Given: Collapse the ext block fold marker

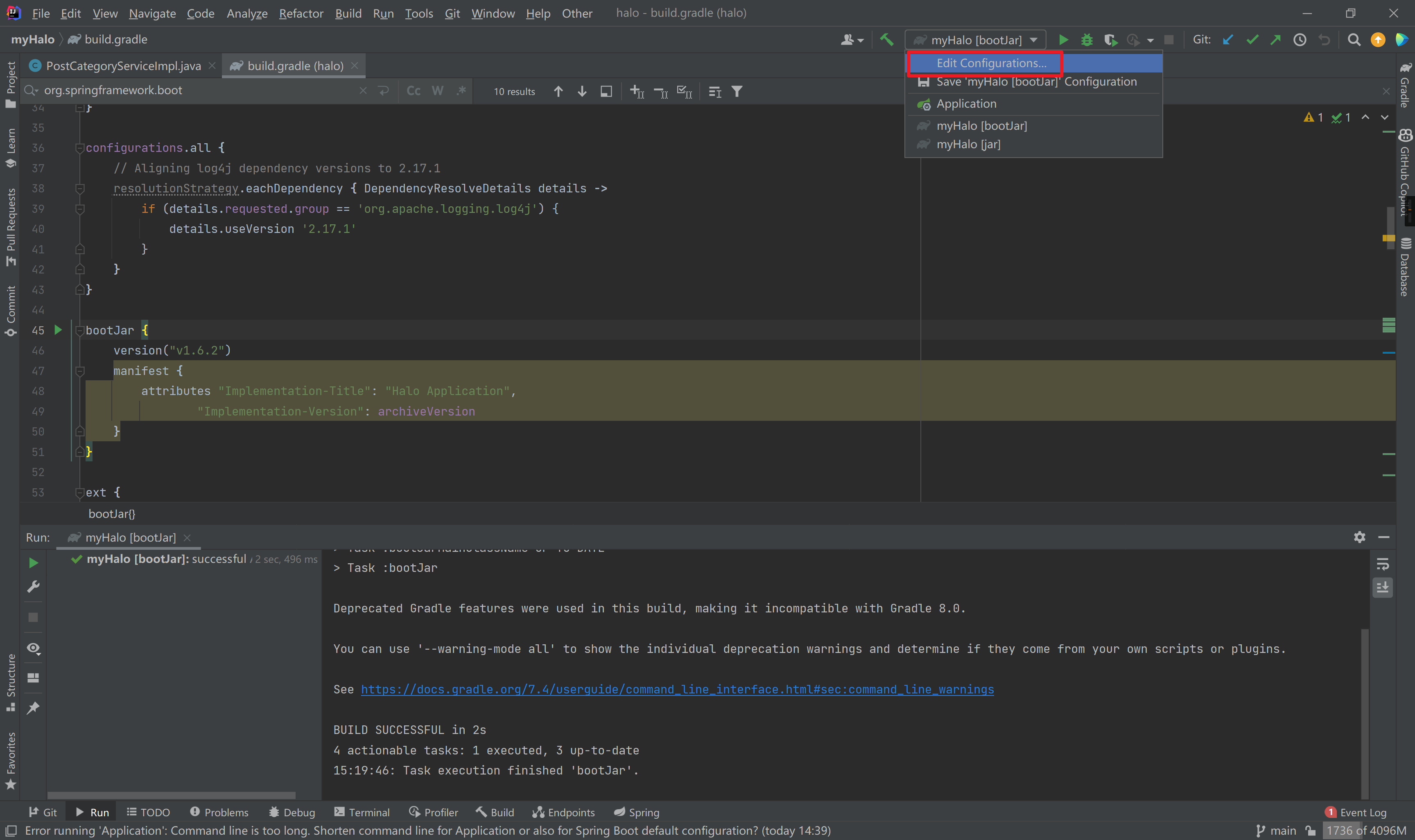Looking at the screenshot, I should (79, 492).
